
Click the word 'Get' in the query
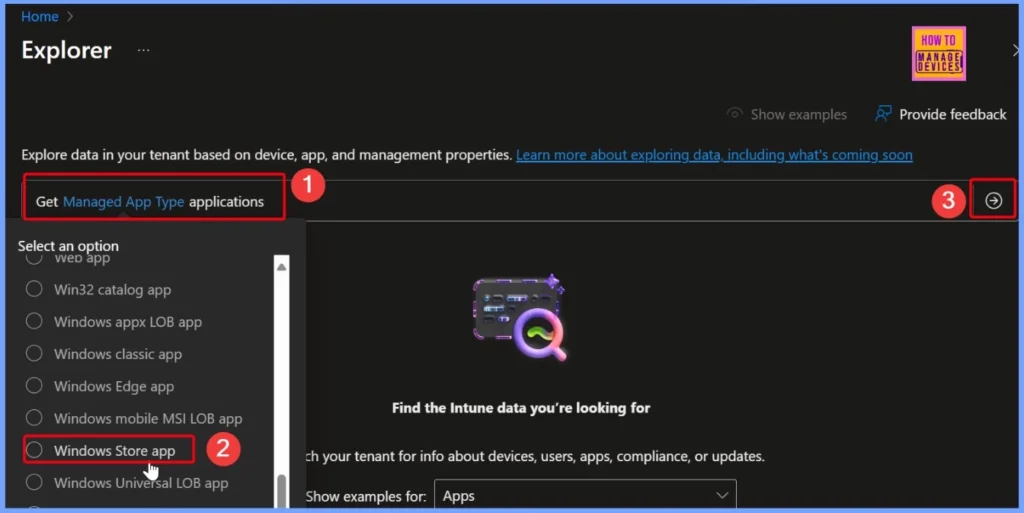coord(47,202)
